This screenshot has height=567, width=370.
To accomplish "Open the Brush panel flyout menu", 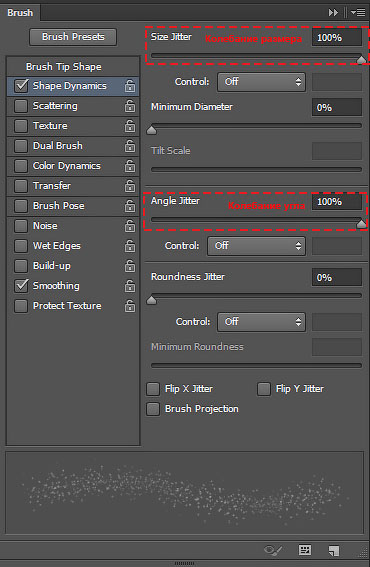I will (x=358, y=13).
